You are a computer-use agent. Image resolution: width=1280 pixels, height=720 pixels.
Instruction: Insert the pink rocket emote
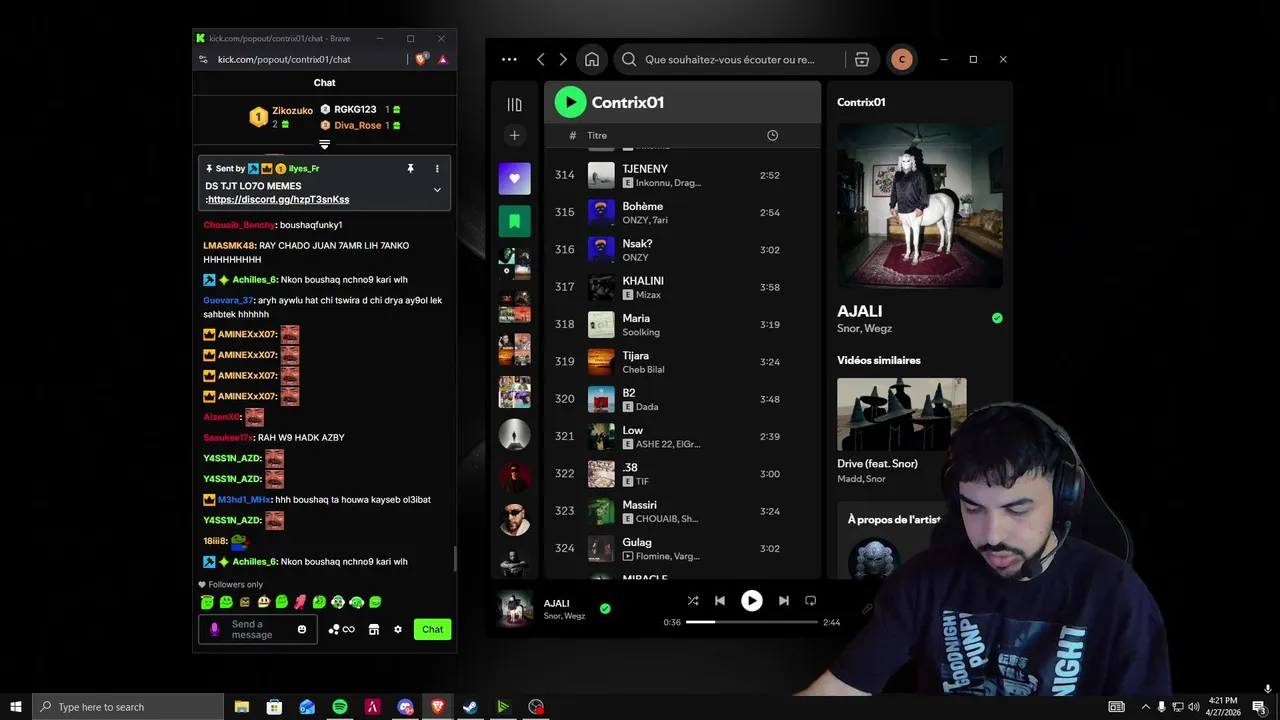coord(300,602)
